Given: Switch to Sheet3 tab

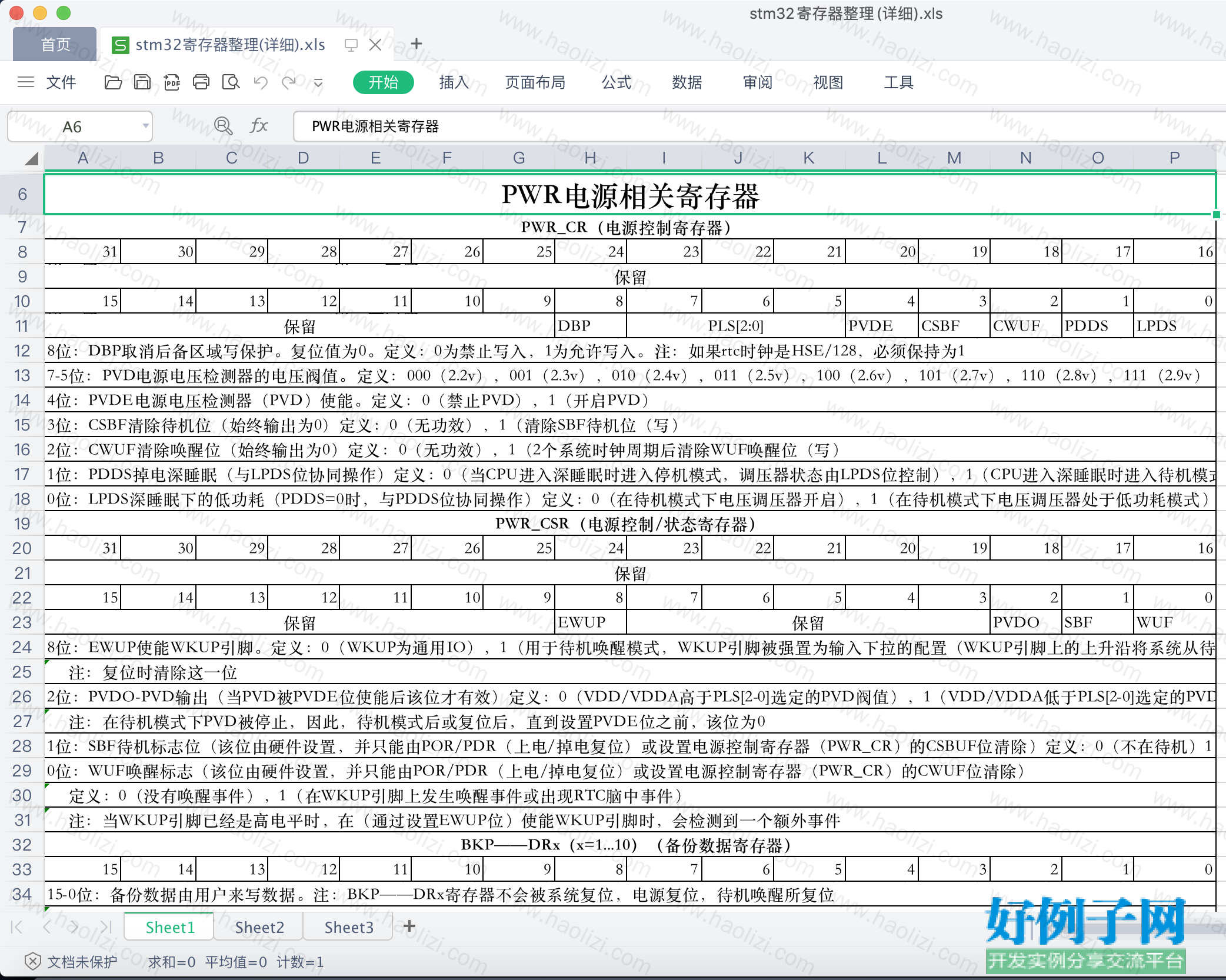Looking at the screenshot, I should (349, 928).
